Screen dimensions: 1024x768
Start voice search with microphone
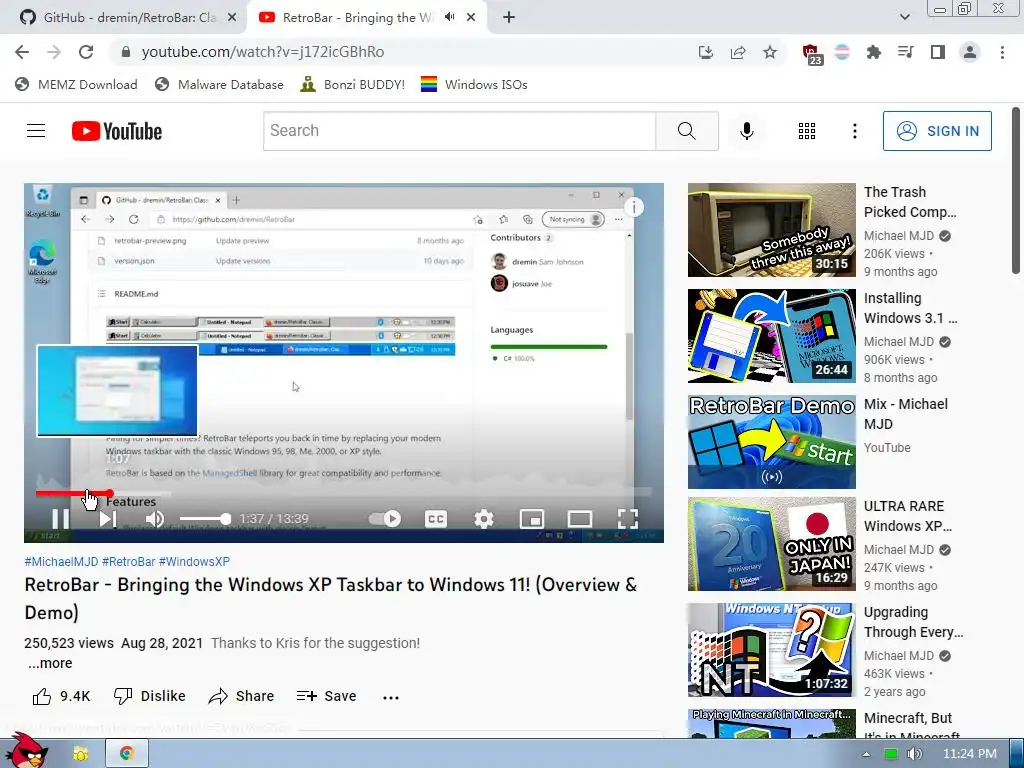click(x=747, y=131)
